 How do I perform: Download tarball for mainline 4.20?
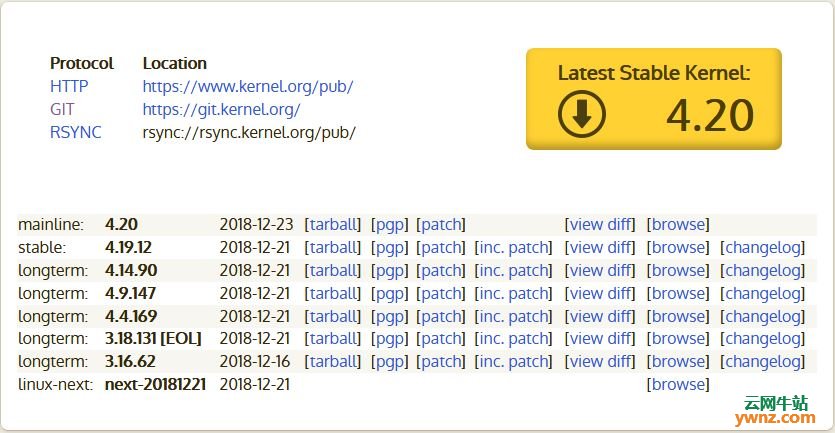[x=333, y=224]
